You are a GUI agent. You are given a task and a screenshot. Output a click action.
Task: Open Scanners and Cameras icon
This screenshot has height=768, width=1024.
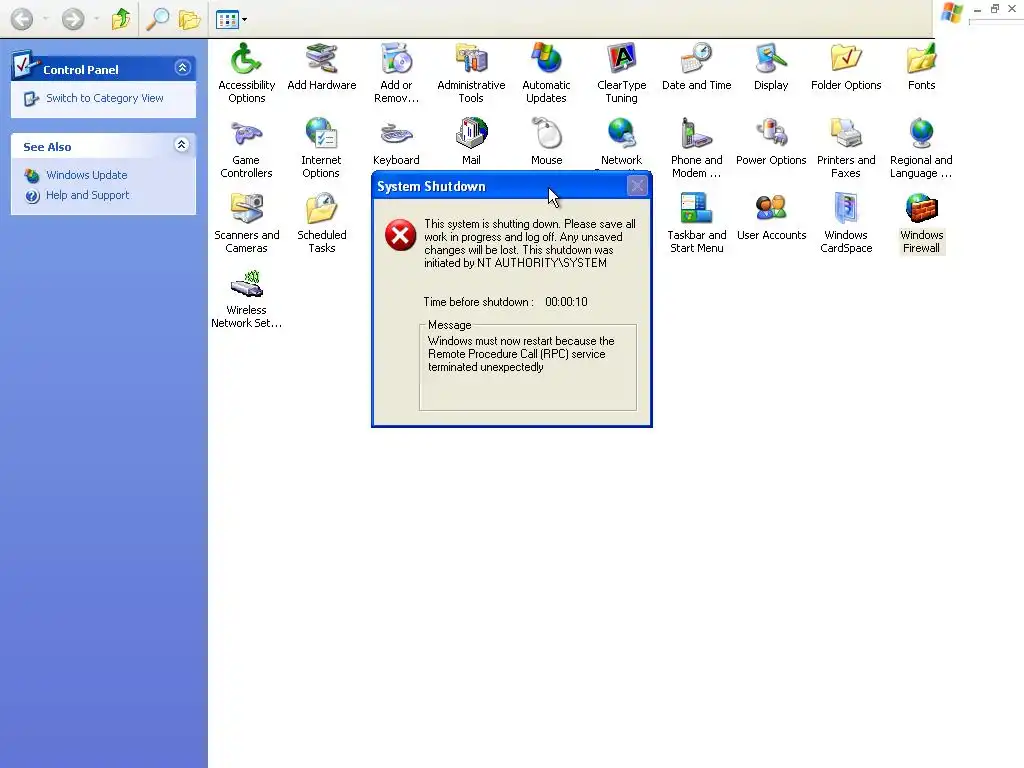coord(246,223)
